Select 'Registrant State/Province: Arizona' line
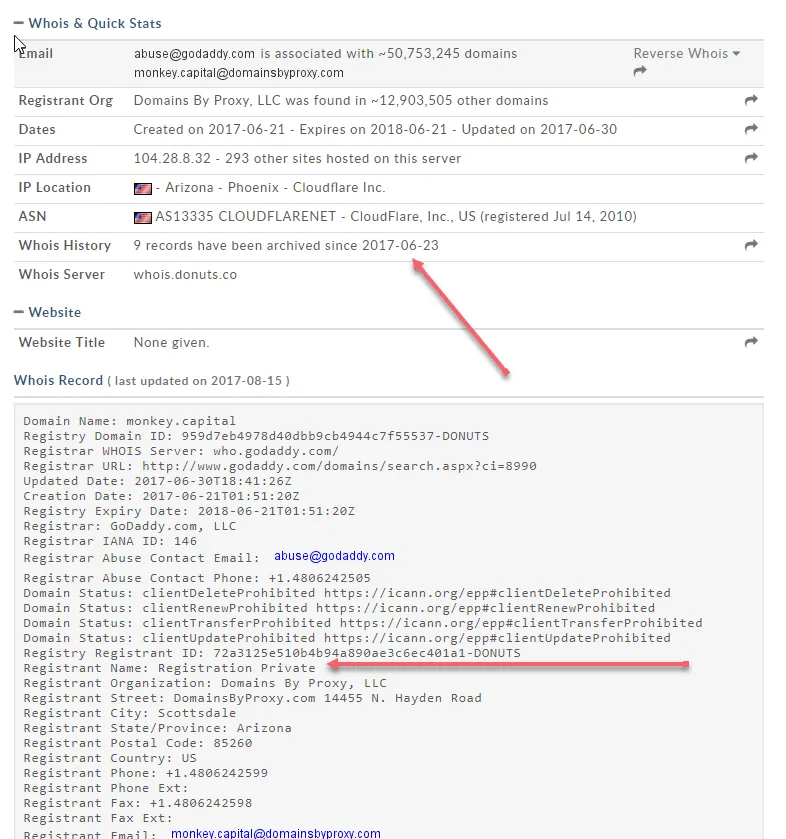The width and height of the screenshot is (786, 839). tap(157, 728)
